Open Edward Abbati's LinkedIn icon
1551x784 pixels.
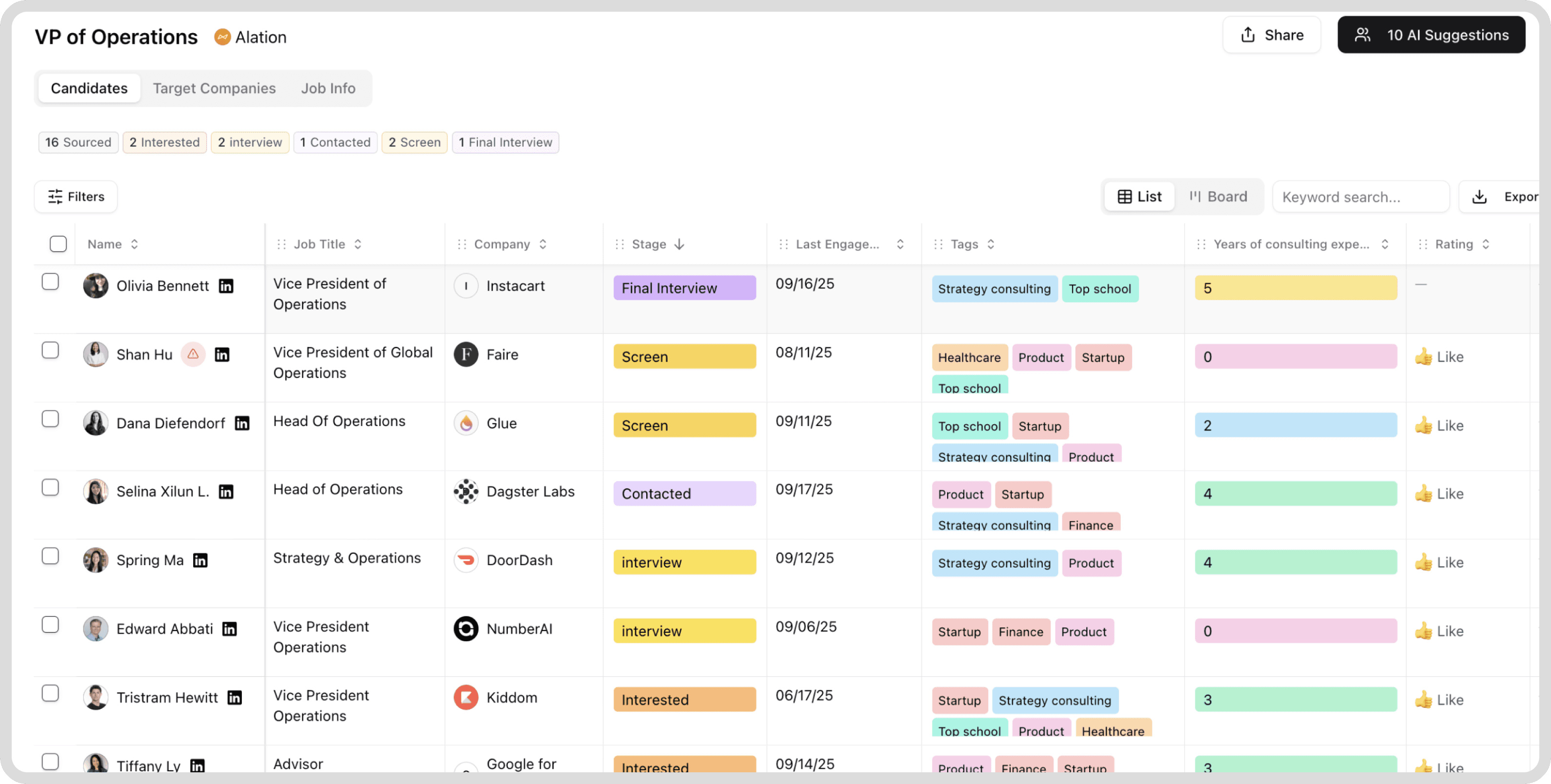(x=229, y=629)
